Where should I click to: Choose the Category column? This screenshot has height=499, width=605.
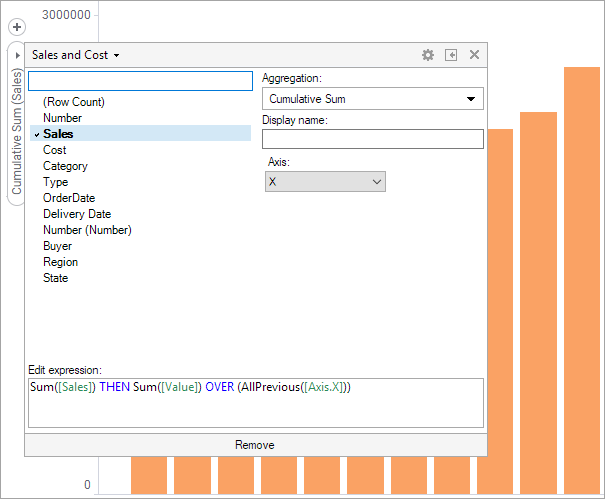[65, 166]
